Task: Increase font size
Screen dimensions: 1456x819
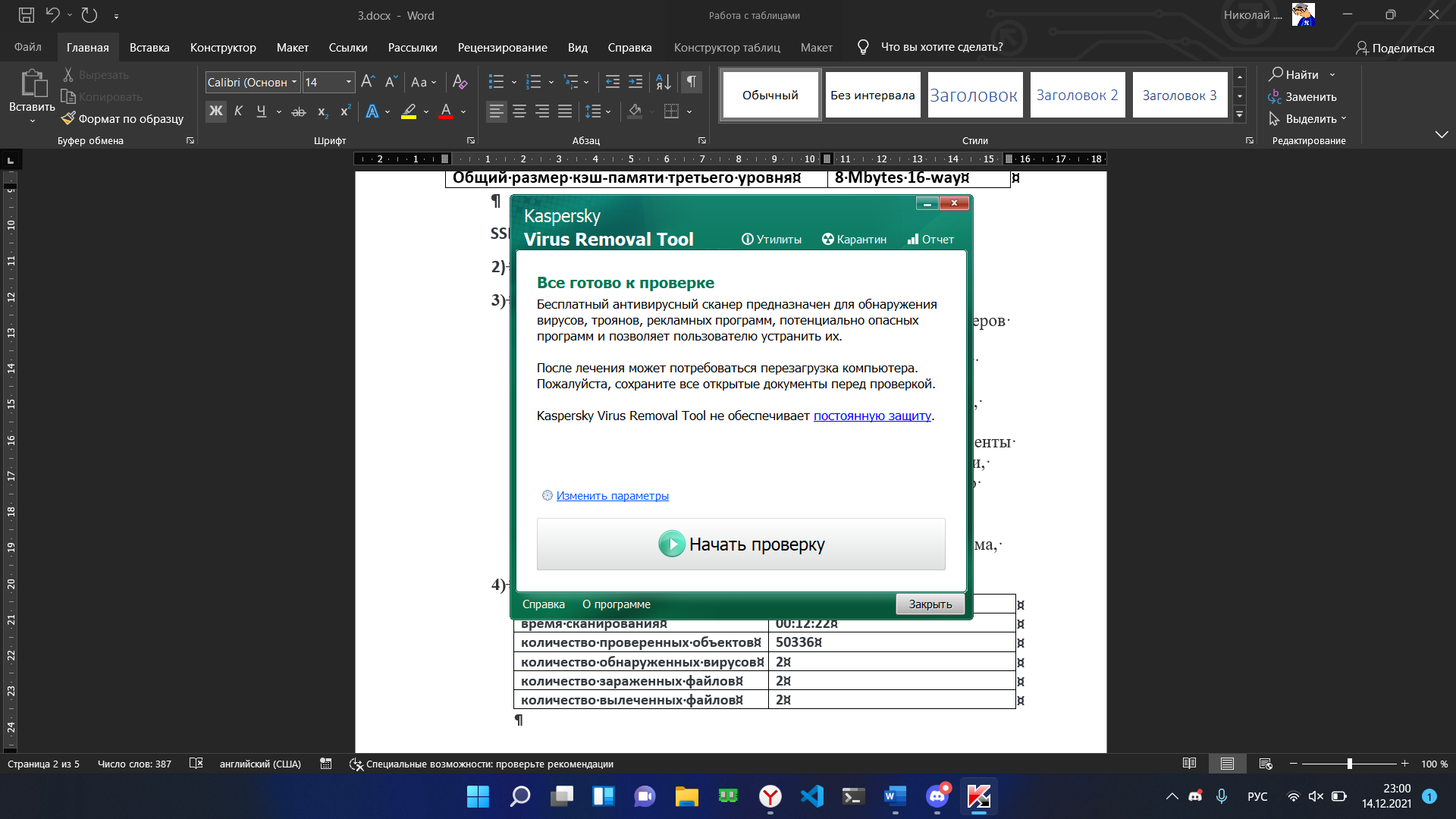Action: [368, 82]
